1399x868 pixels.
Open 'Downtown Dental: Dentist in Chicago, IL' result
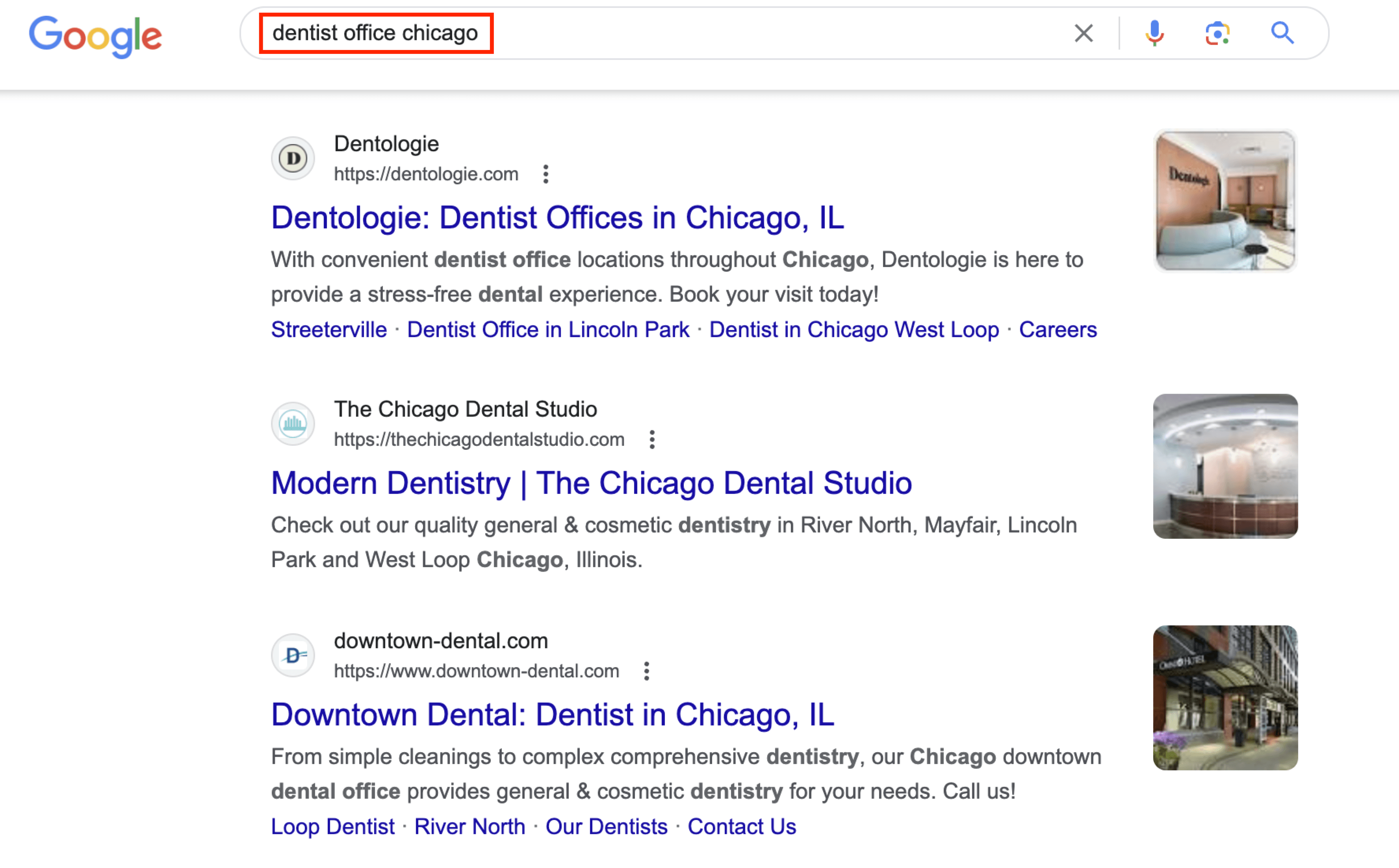click(x=552, y=715)
